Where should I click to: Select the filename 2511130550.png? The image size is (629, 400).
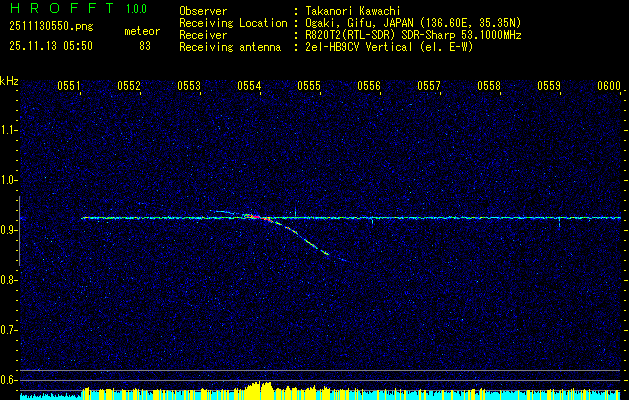(x=51, y=27)
